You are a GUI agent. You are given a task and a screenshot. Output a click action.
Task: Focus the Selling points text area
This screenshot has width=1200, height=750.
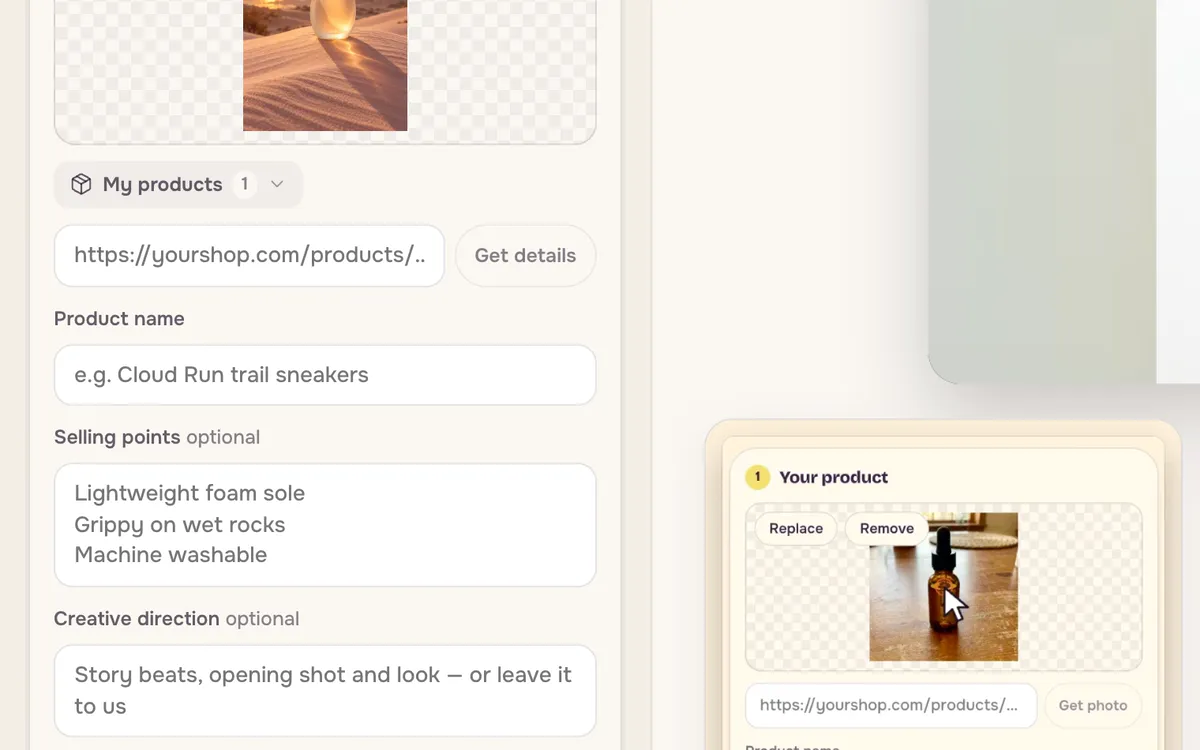(325, 524)
